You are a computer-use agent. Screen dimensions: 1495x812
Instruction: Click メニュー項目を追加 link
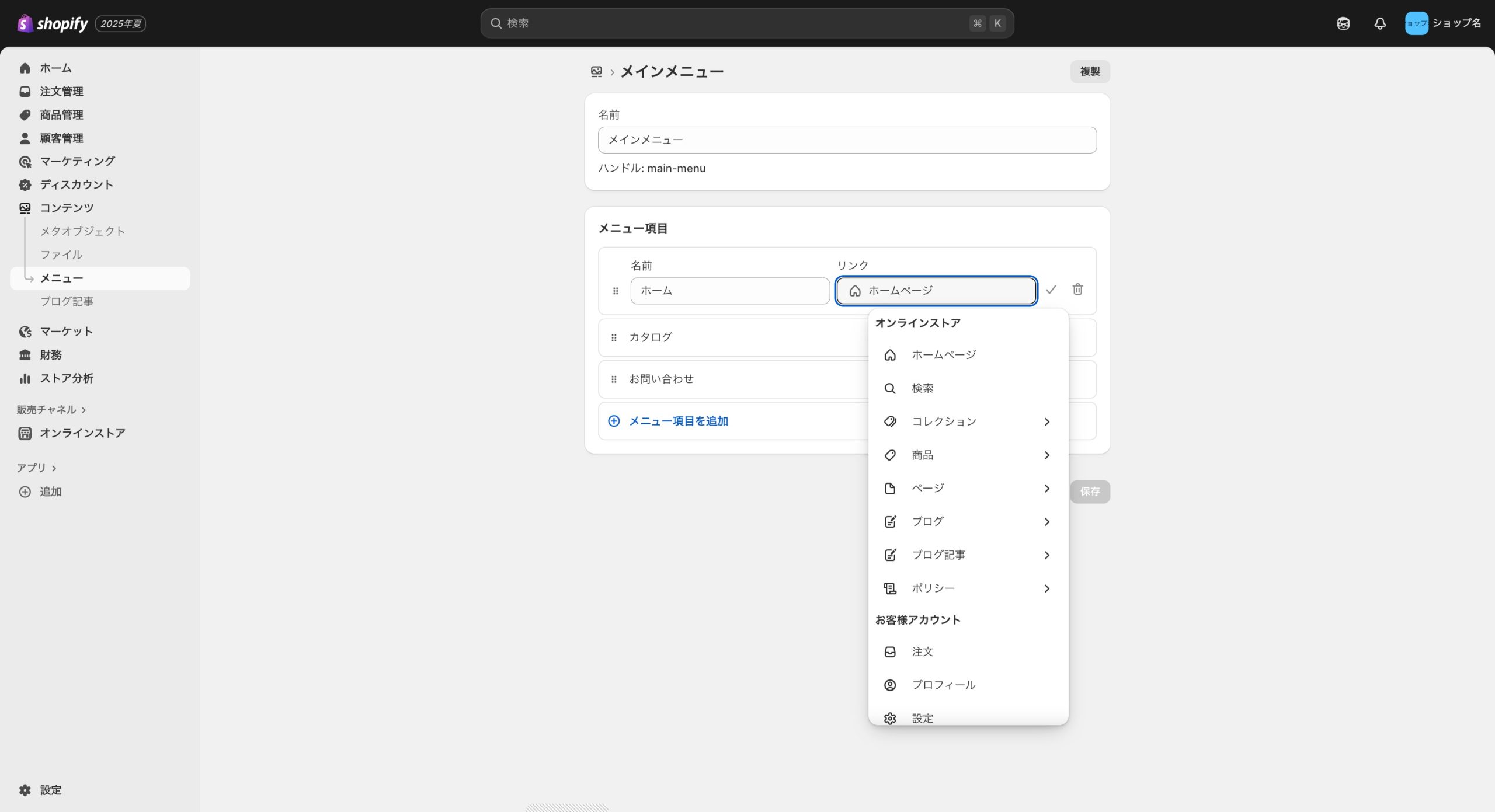(x=678, y=421)
